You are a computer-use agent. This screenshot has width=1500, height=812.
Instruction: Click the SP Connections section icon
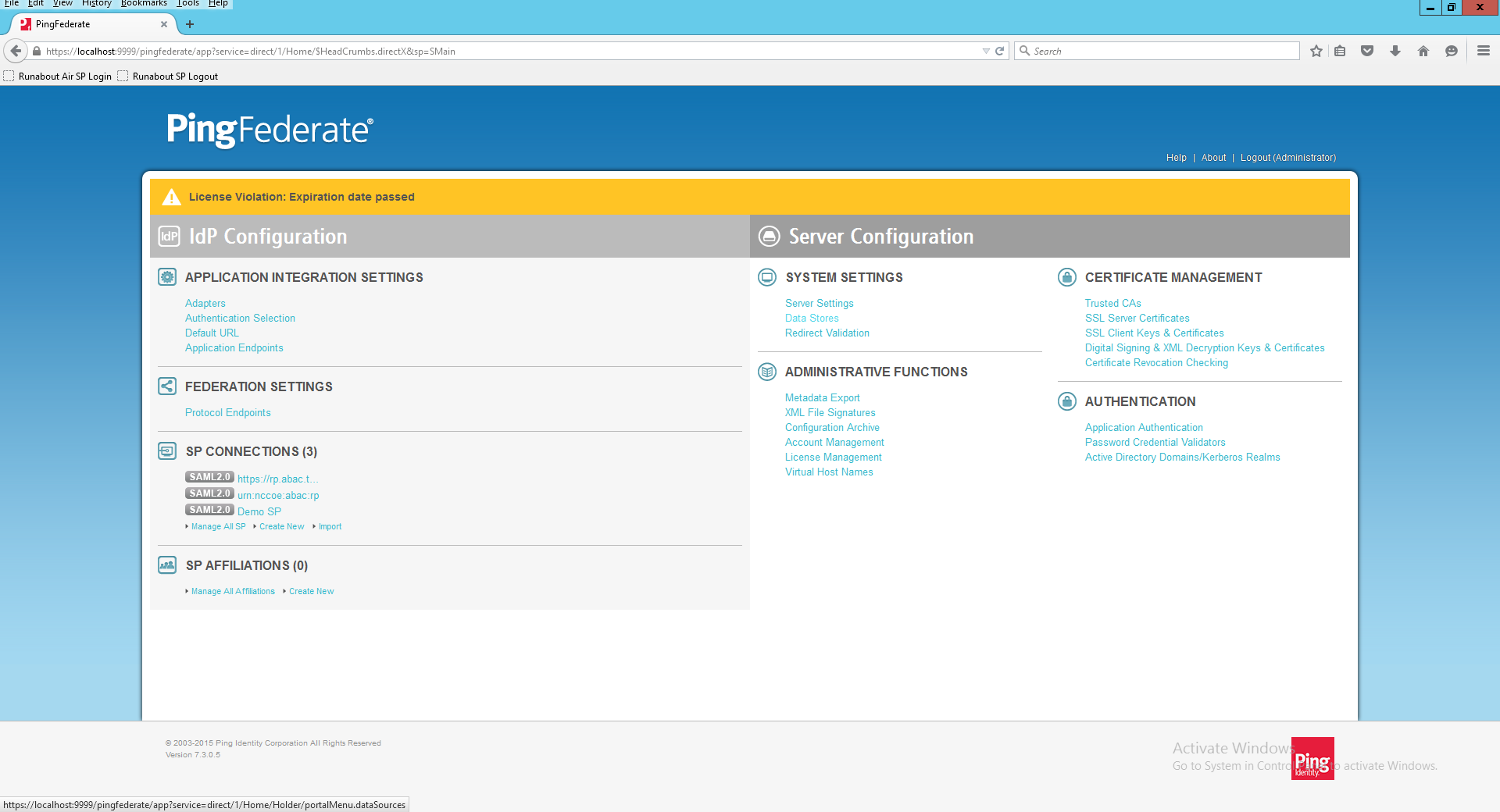pyautogui.click(x=167, y=451)
